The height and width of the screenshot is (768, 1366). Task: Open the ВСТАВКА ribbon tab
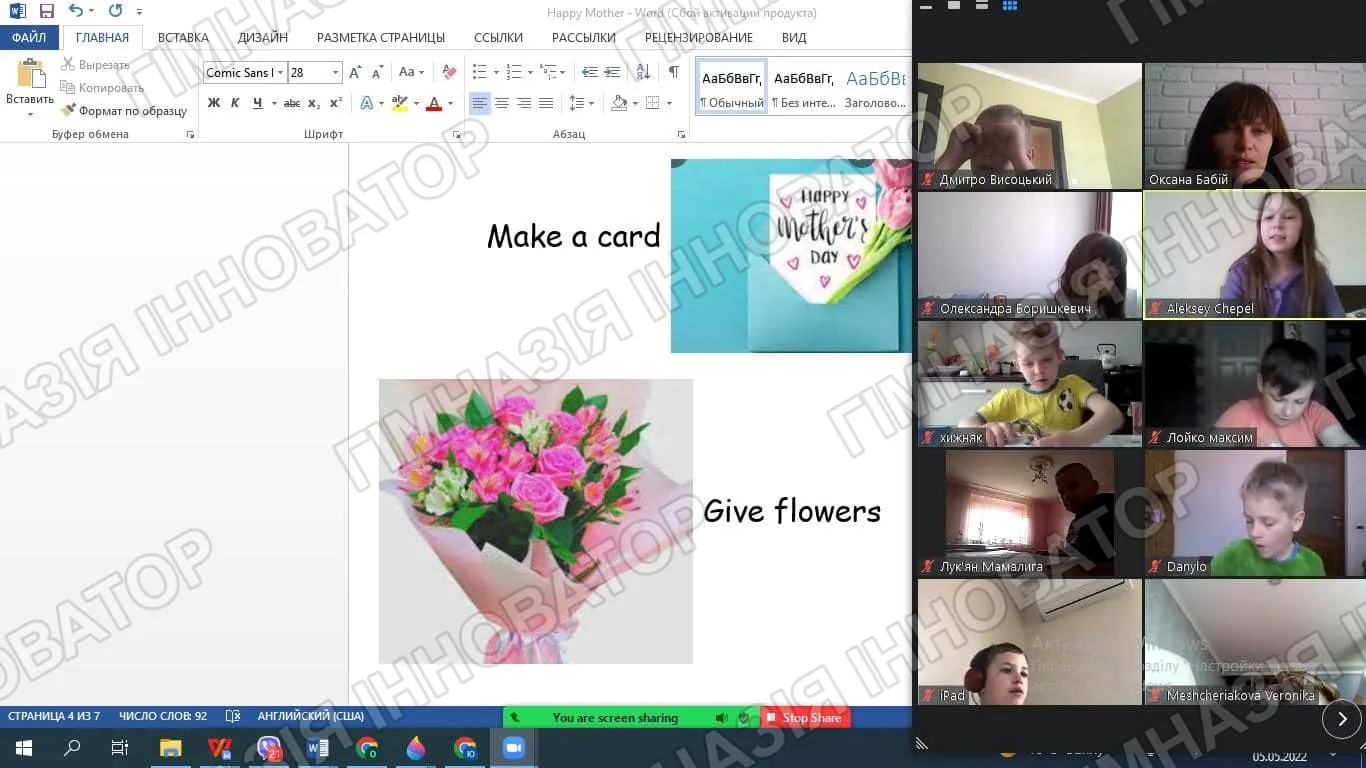tap(183, 37)
